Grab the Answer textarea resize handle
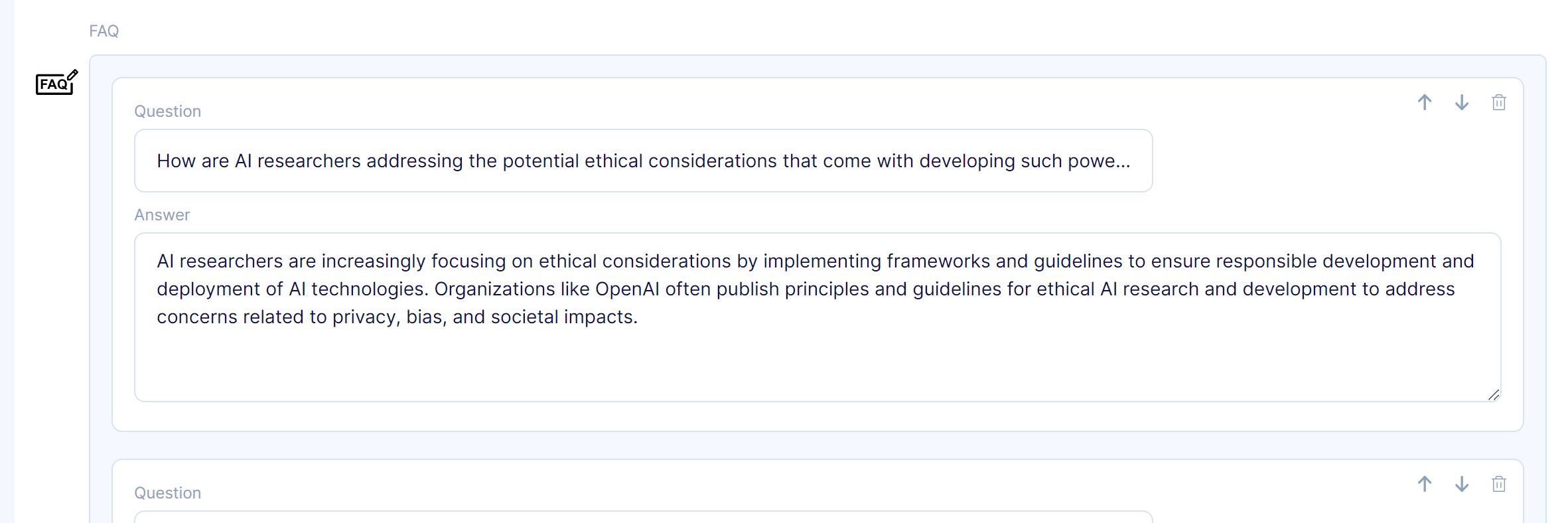The image size is (1568, 523). (x=1493, y=395)
